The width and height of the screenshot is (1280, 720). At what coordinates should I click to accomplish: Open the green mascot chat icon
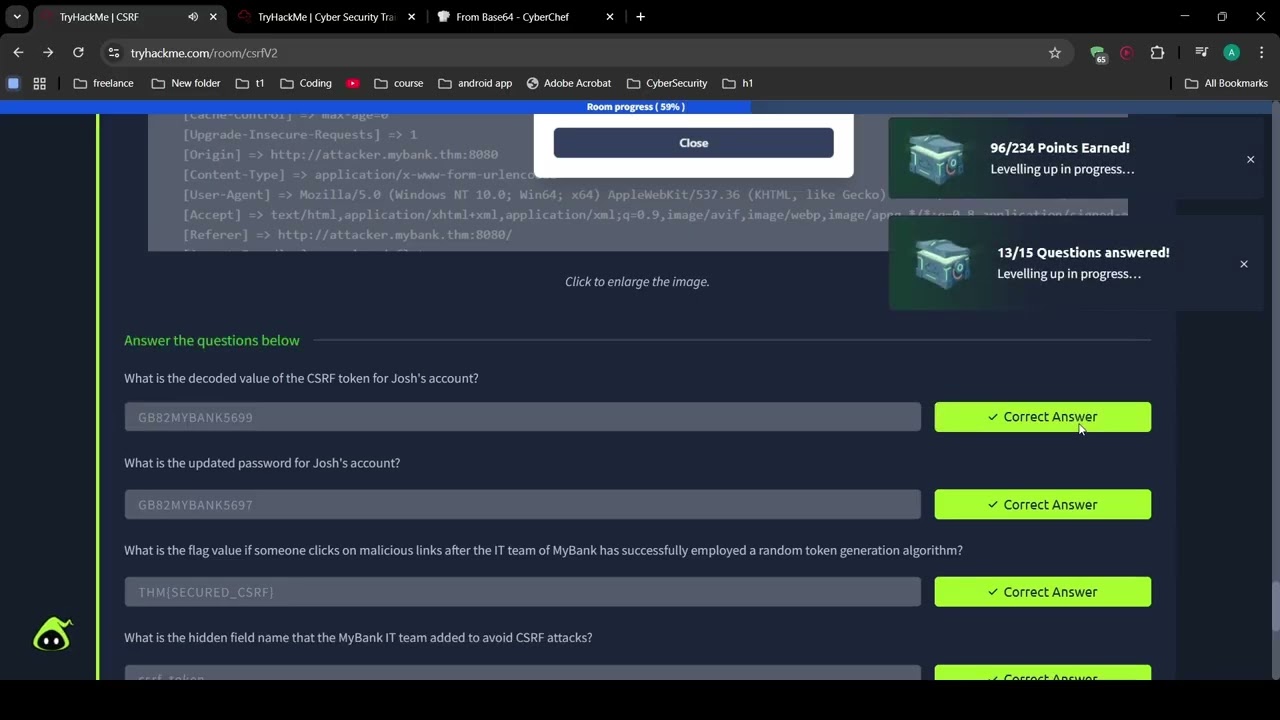pyautogui.click(x=52, y=635)
